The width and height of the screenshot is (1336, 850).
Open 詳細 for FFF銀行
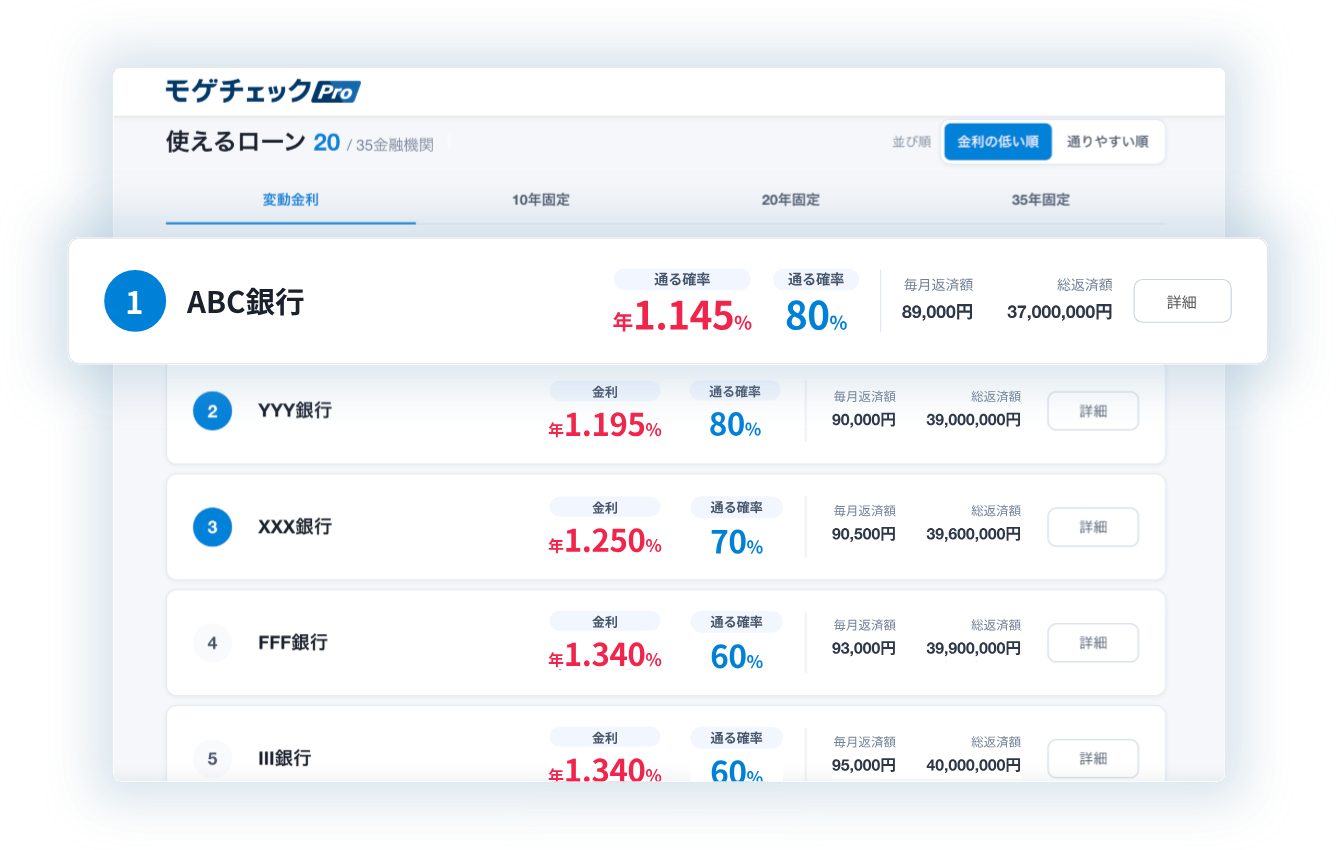(1093, 643)
